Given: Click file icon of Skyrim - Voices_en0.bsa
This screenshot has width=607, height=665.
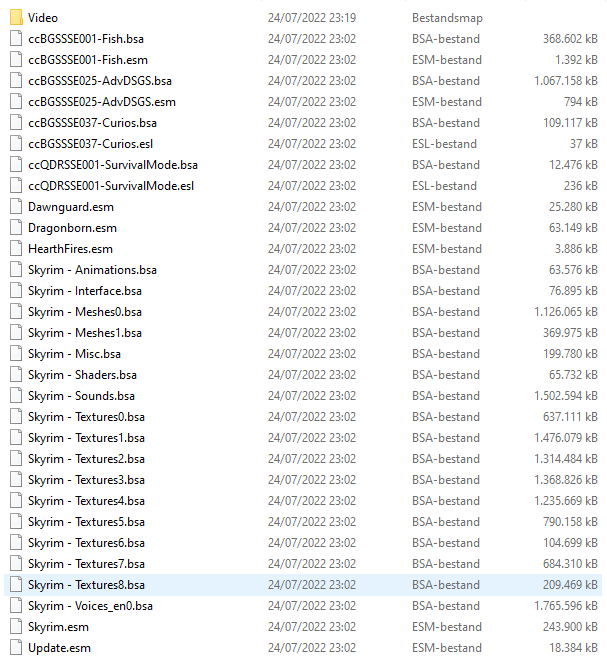Looking at the screenshot, I should click(16, 606).
